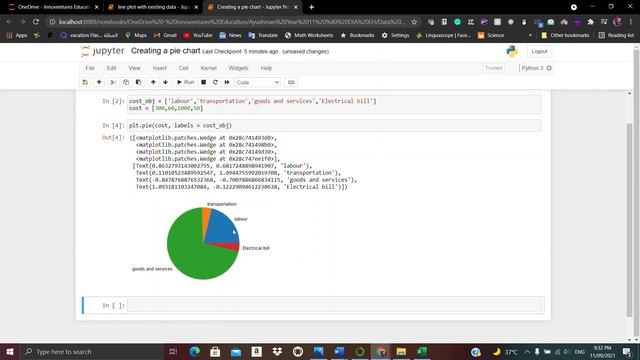Open the Translate bookmark
640x360 pixels.
point(263,36)
